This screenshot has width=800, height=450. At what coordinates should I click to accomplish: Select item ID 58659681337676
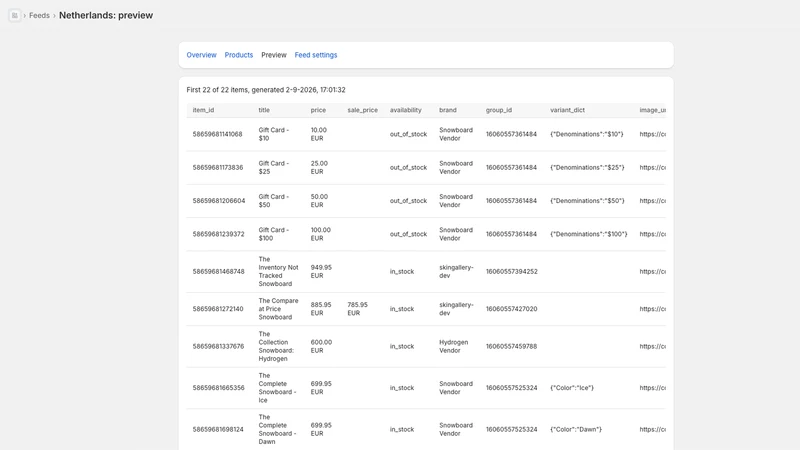[x=218, y=346]
